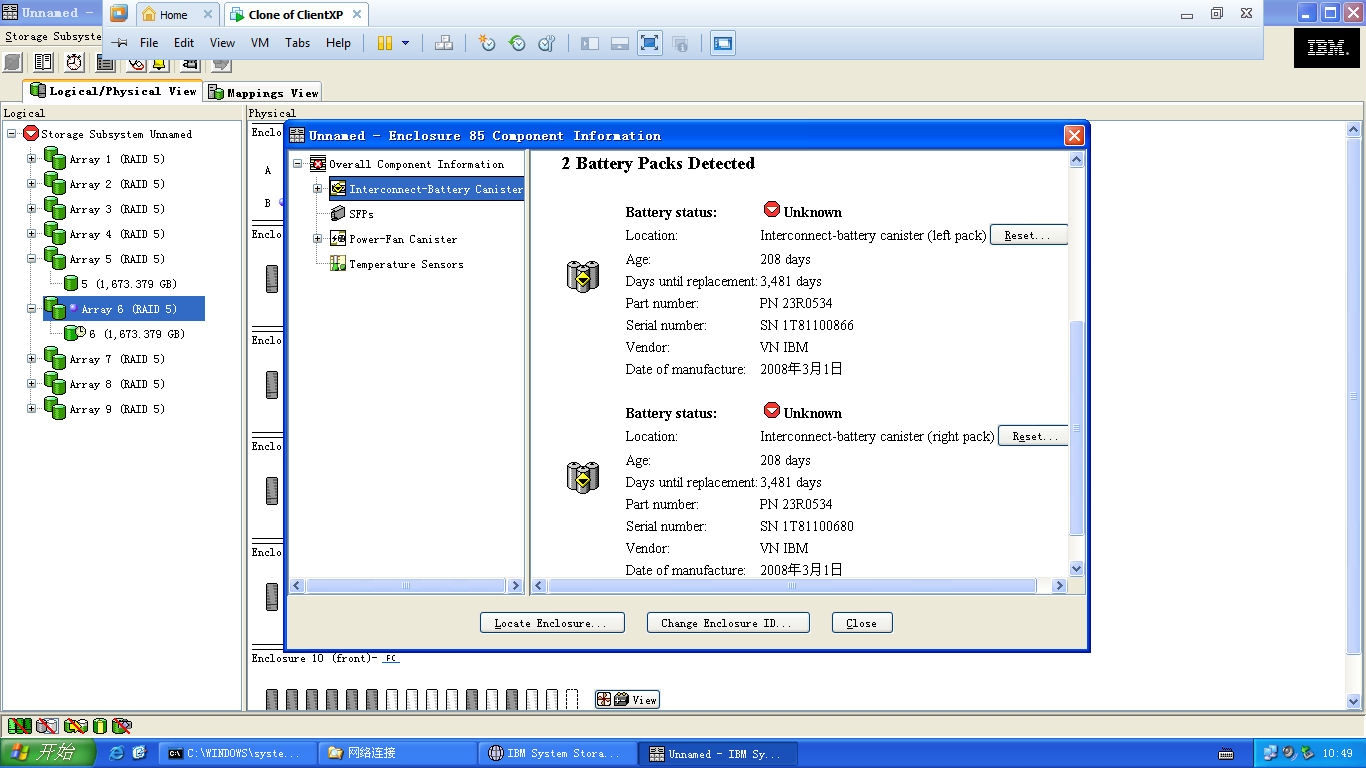Open the Help menu

[339, 43]
